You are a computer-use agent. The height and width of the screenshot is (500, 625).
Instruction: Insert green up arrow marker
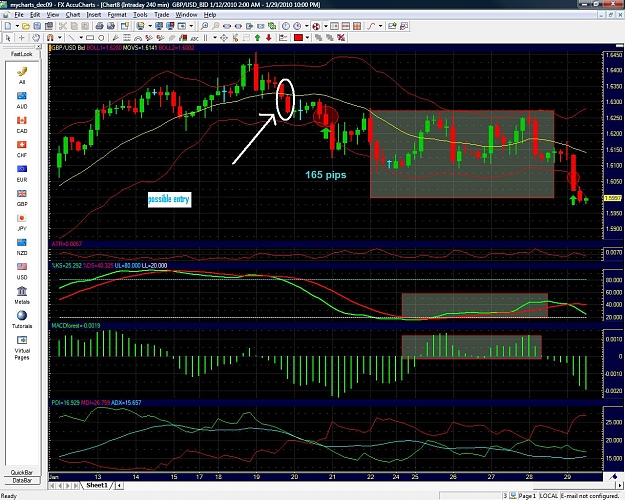257,38
